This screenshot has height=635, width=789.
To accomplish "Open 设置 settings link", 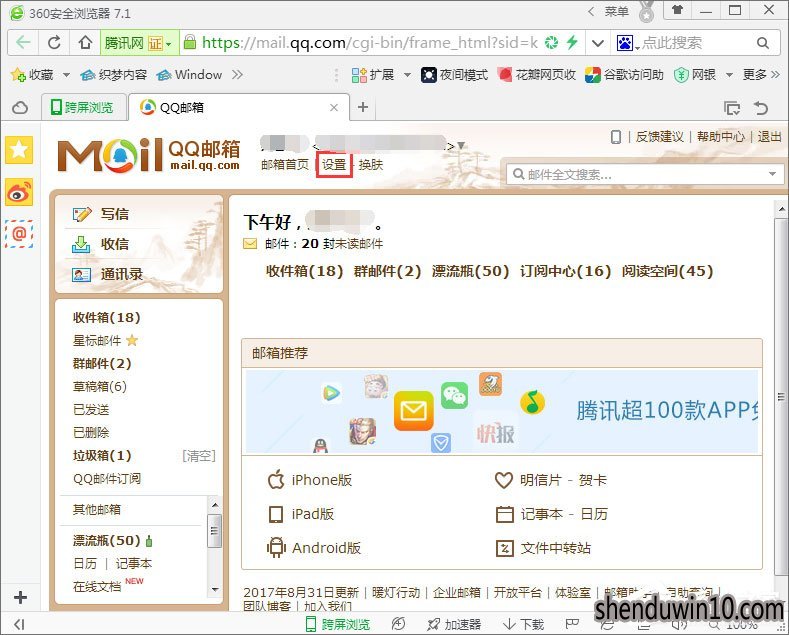I will point(334,165).
